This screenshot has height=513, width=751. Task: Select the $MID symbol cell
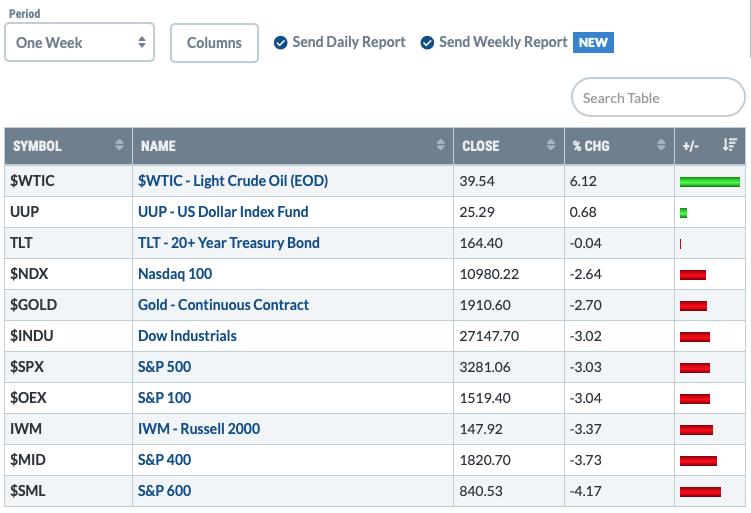tap(68, 460)
